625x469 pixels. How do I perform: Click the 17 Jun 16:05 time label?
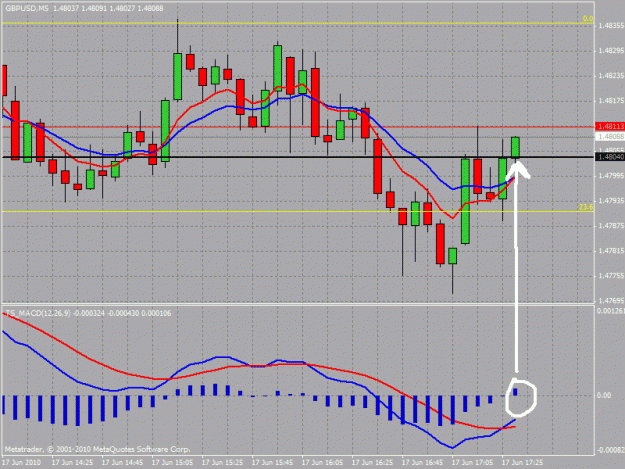[322, 463]
